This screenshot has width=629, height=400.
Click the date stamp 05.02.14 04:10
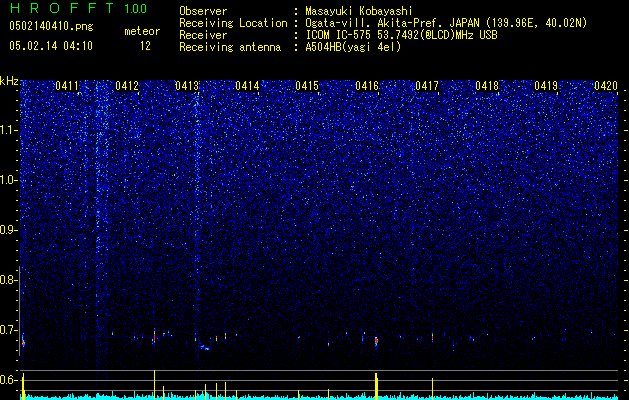click(x=51, y=46)
